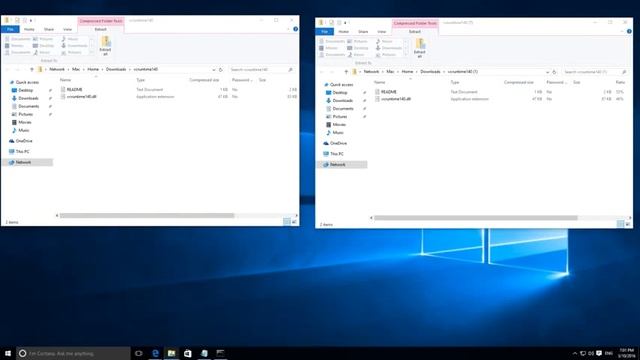Refresh the right window address bar
The image size is (640, 360).
click(x=554, y=72)
